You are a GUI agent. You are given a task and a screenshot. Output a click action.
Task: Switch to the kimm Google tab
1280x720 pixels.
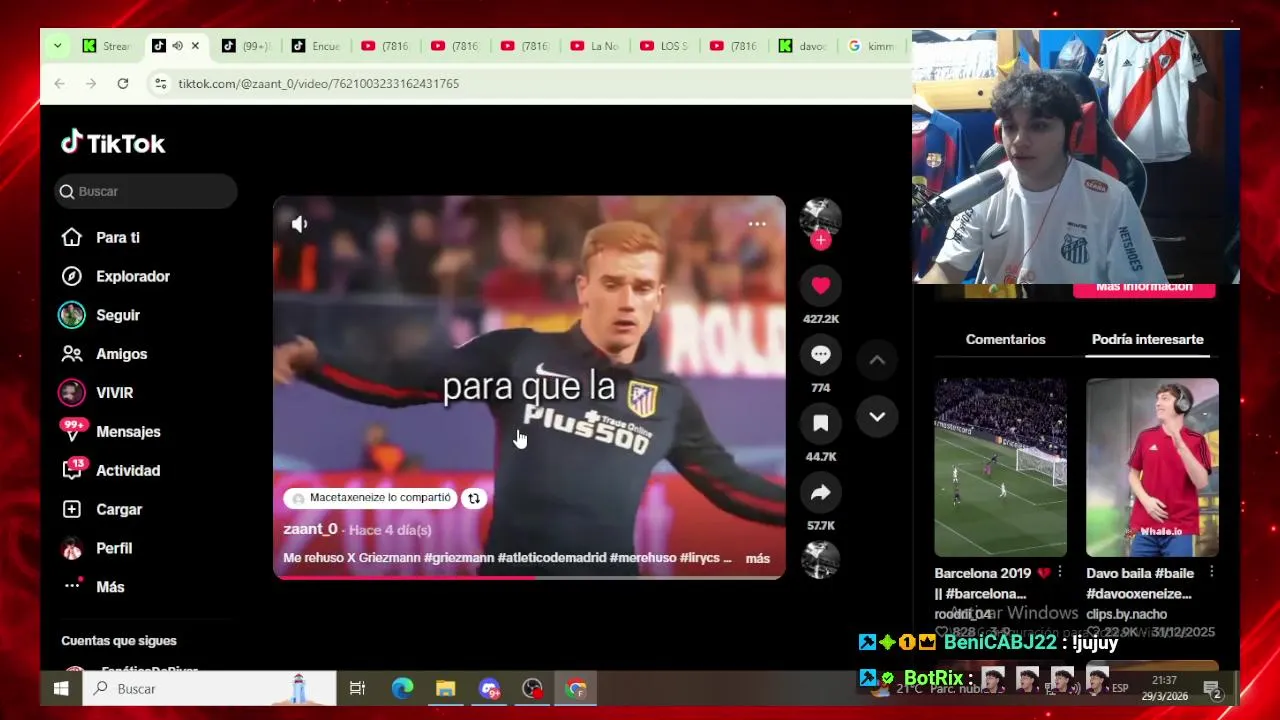pyautogui.click(x=872, y=46)
